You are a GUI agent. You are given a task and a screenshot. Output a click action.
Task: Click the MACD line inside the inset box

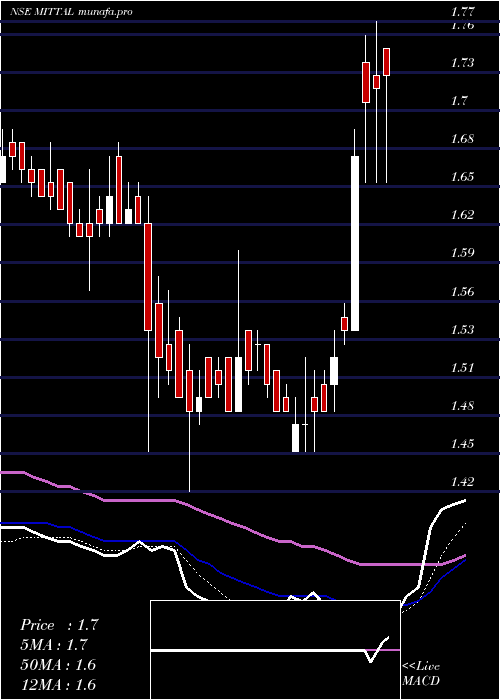point(270,650)
